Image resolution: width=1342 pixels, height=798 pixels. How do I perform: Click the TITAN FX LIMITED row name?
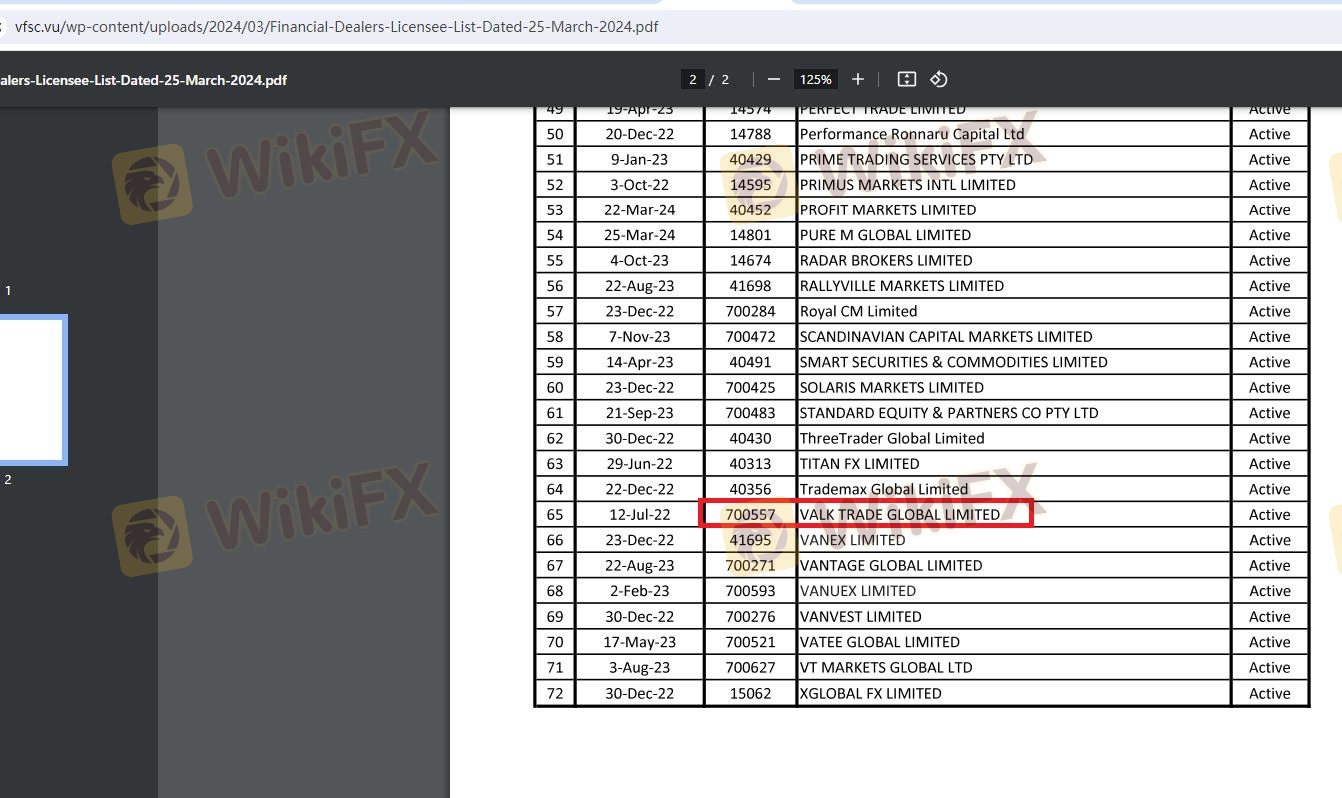[859, 464]
